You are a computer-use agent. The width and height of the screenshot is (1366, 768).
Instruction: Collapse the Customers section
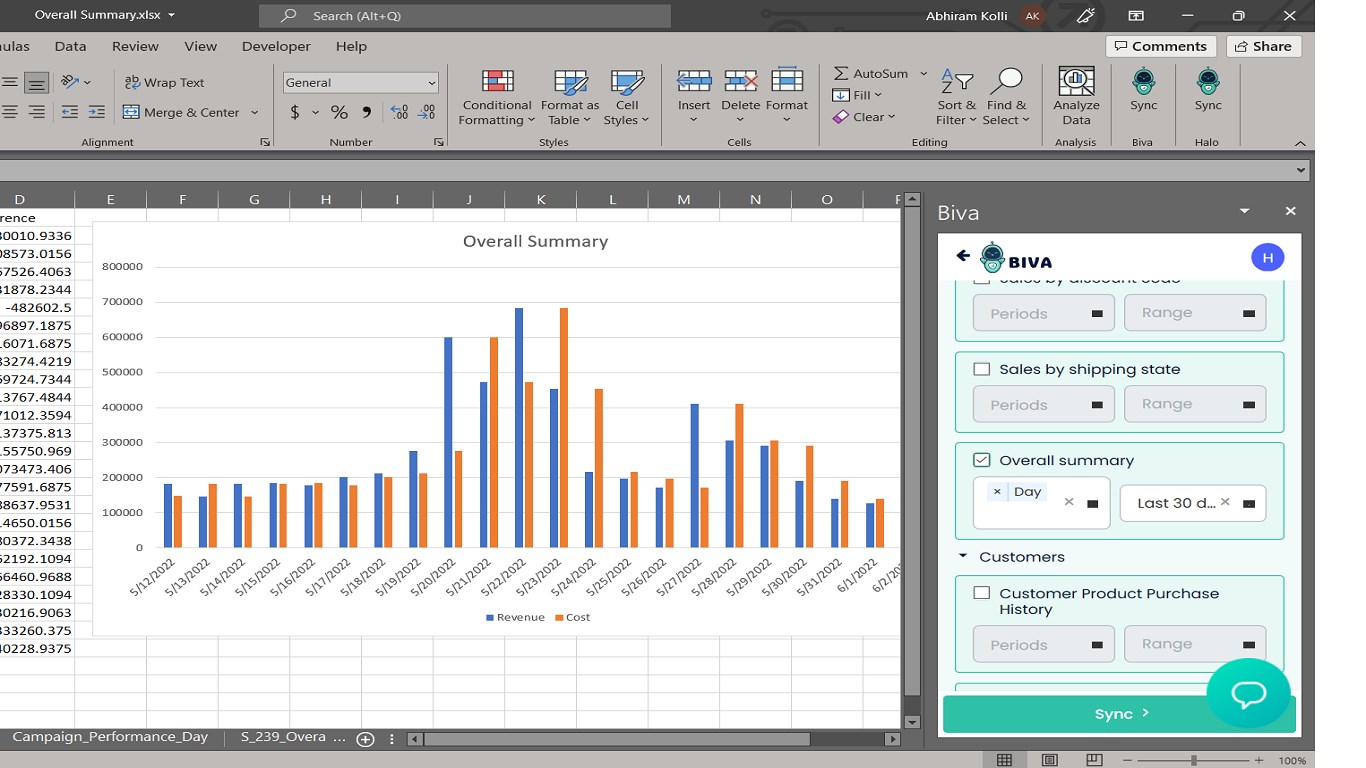[x=963, y=557]
